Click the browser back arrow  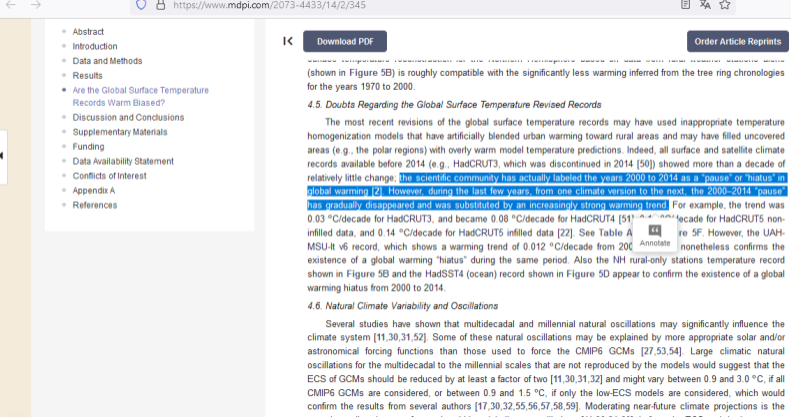pos(11,5)
